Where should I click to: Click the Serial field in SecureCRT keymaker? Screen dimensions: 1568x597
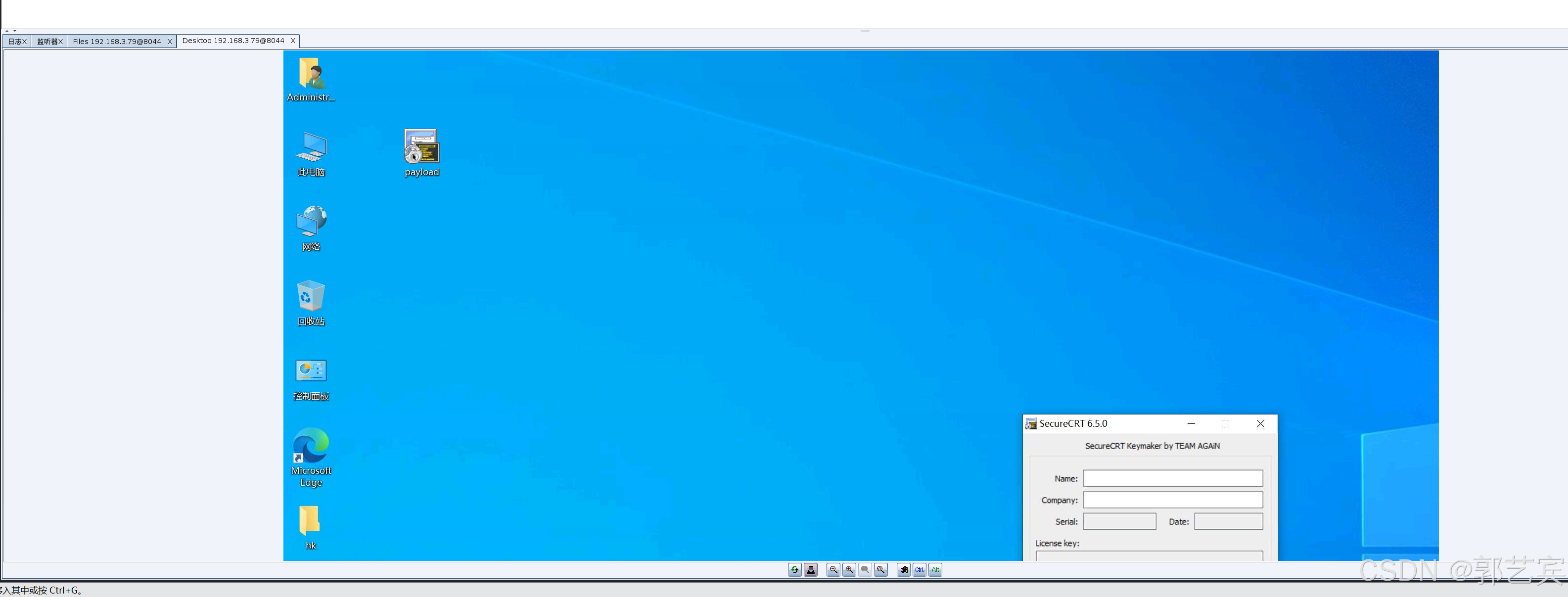click(1119, 521)
